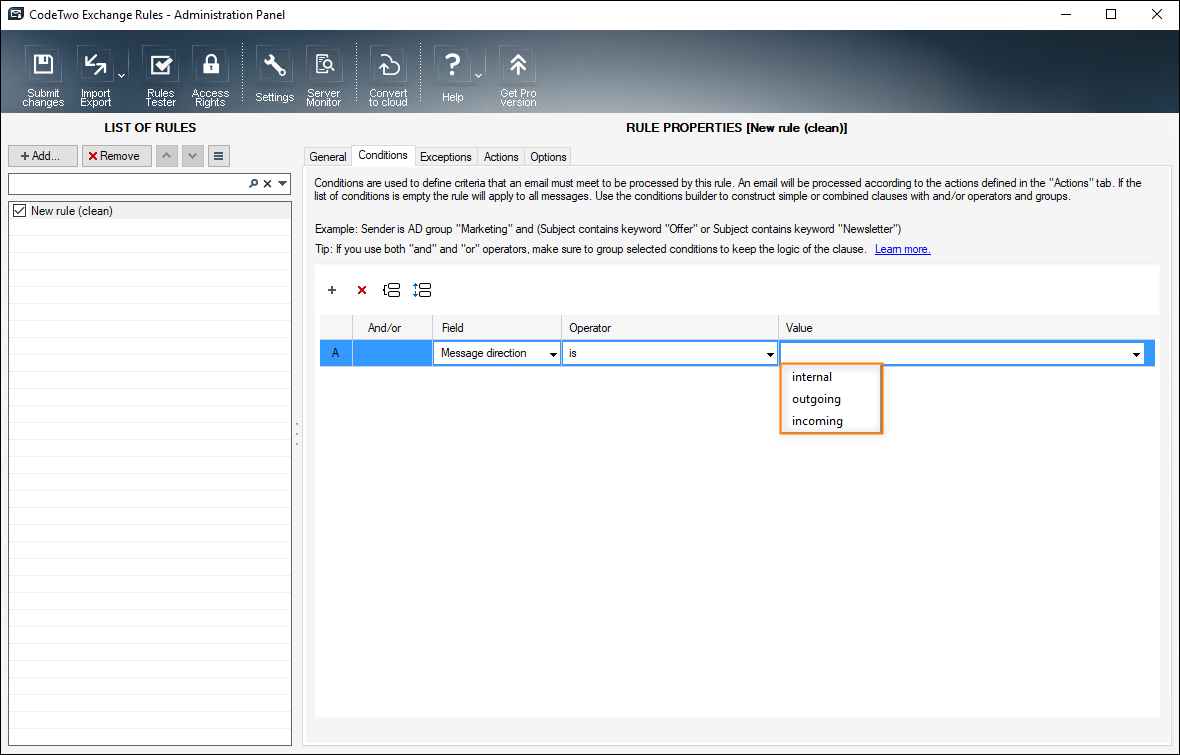Launch the Rules Tester

click(160, 76)
